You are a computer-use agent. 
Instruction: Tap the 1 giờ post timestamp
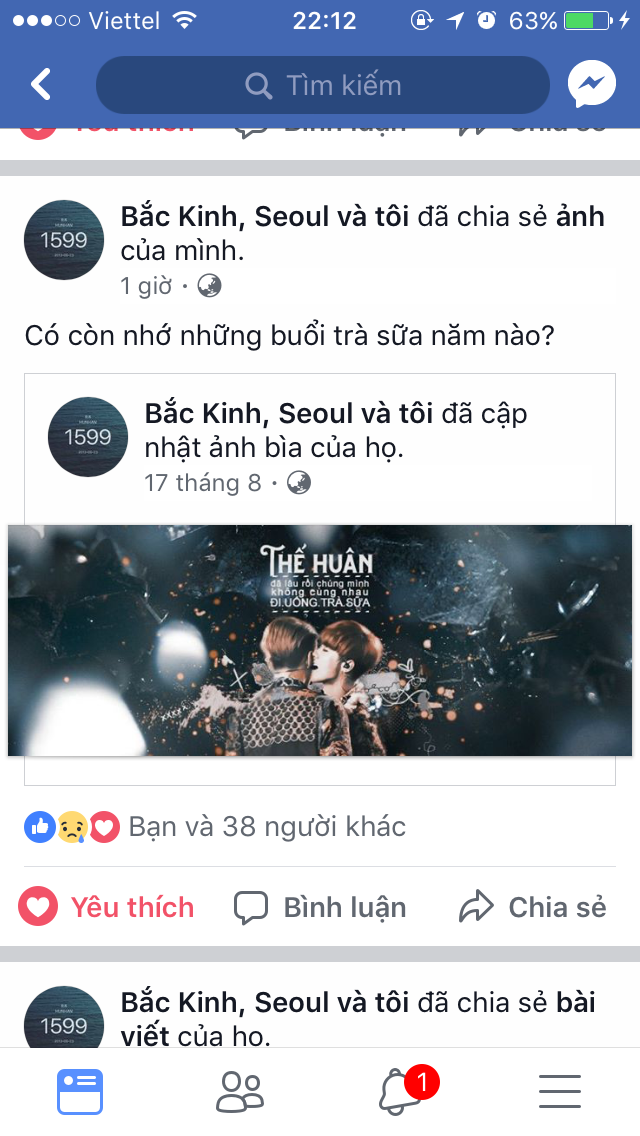pyautogui.click(x=146, y=285)
